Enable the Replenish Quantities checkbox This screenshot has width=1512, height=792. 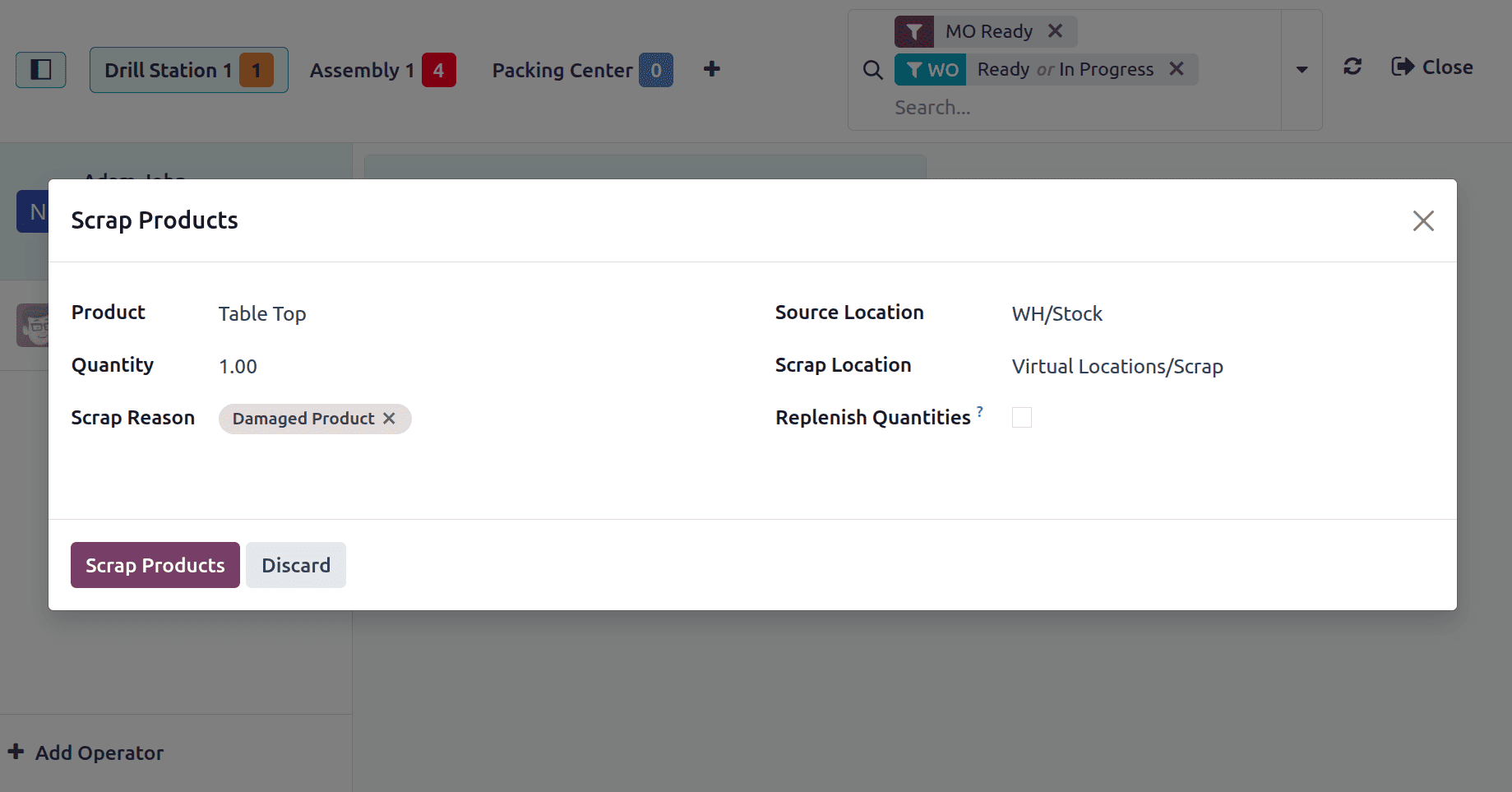click(x=1022, y=418)
